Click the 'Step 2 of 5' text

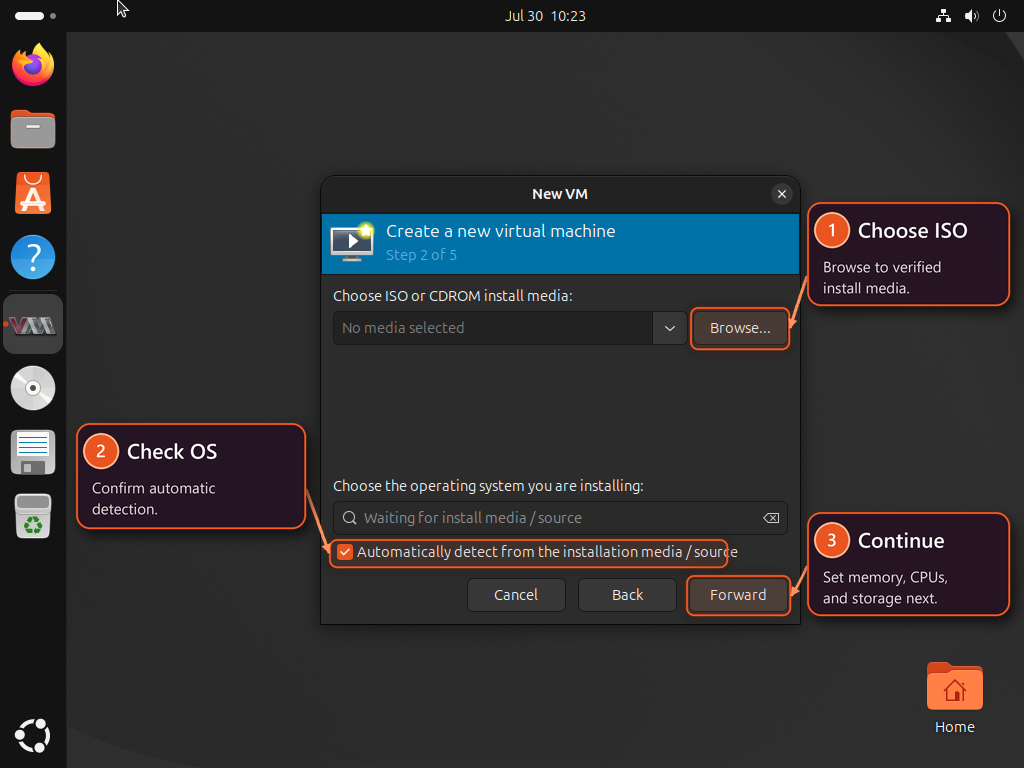pos(421,255)
